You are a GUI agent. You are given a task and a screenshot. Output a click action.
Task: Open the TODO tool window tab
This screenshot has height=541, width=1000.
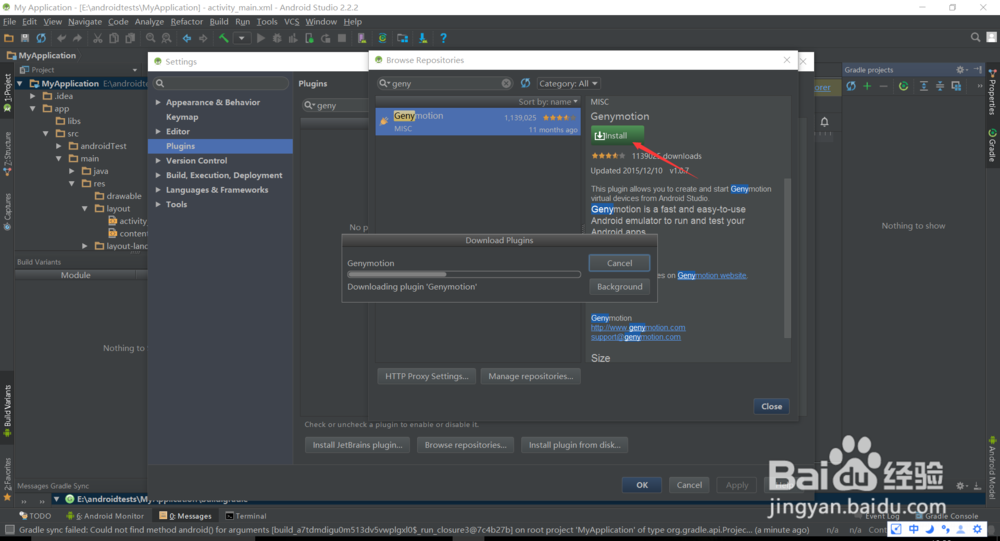click(35, 515)
